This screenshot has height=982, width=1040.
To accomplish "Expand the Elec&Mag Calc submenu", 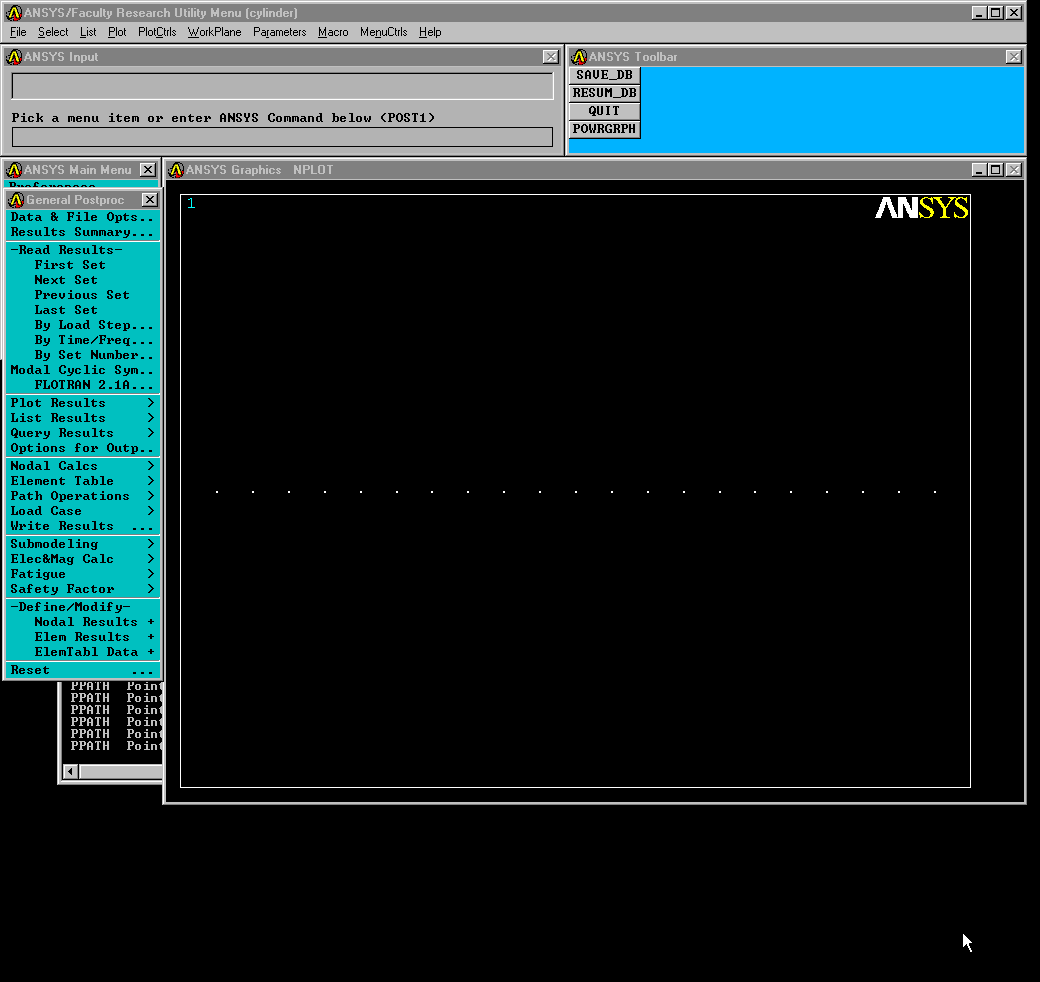I will (x=82, y=559).
